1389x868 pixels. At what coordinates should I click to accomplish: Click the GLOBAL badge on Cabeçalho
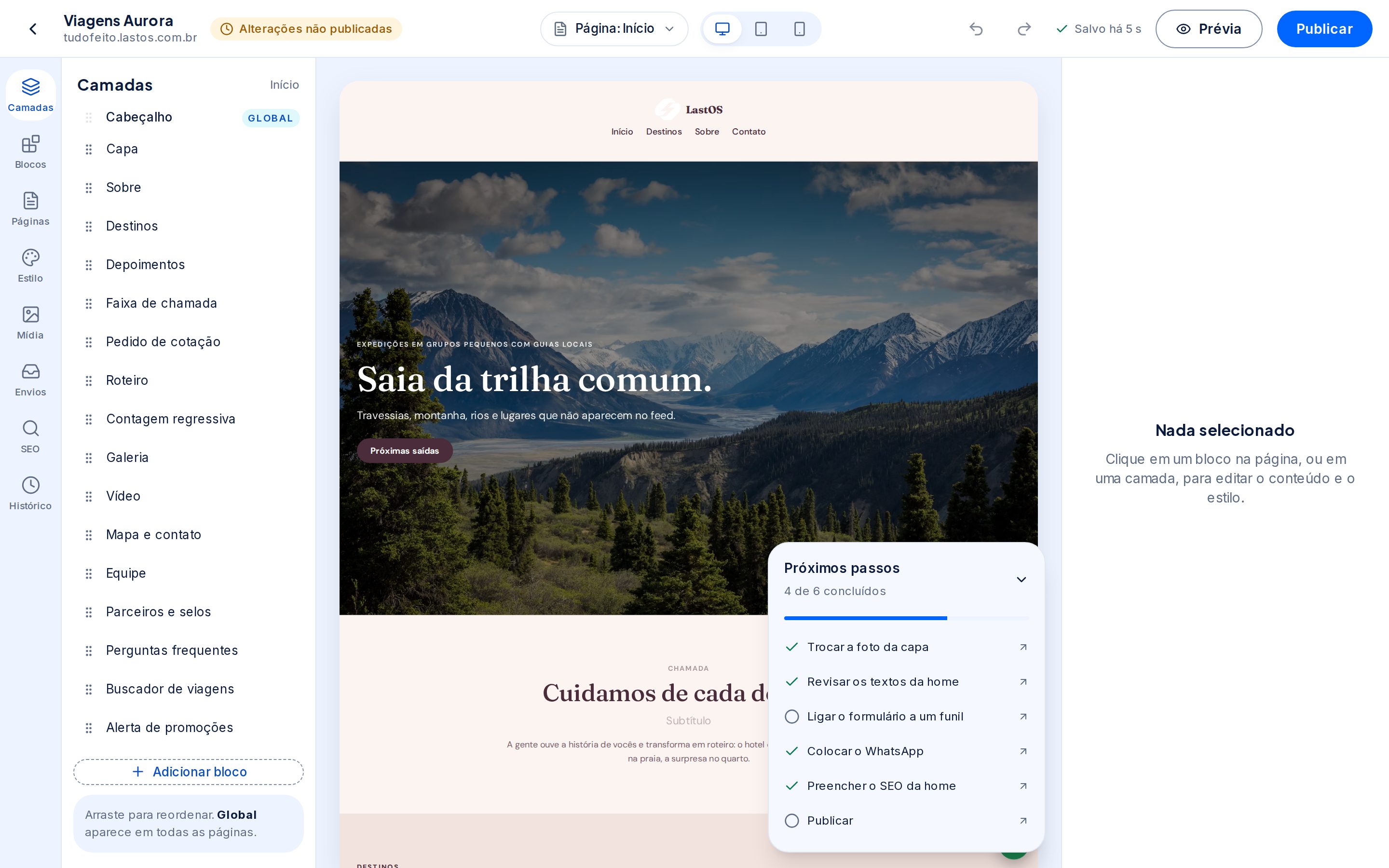pos(271,118)
